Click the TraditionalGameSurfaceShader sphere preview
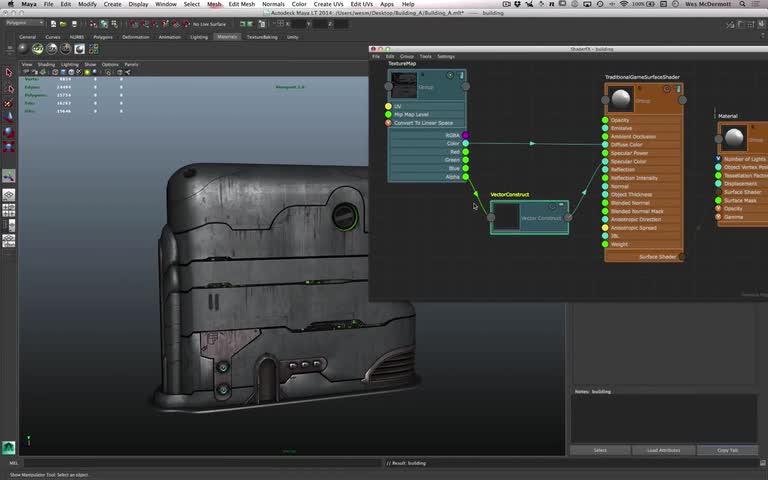Screen dimensions: 768x480 pyautogui.click(x=621, y=100)
